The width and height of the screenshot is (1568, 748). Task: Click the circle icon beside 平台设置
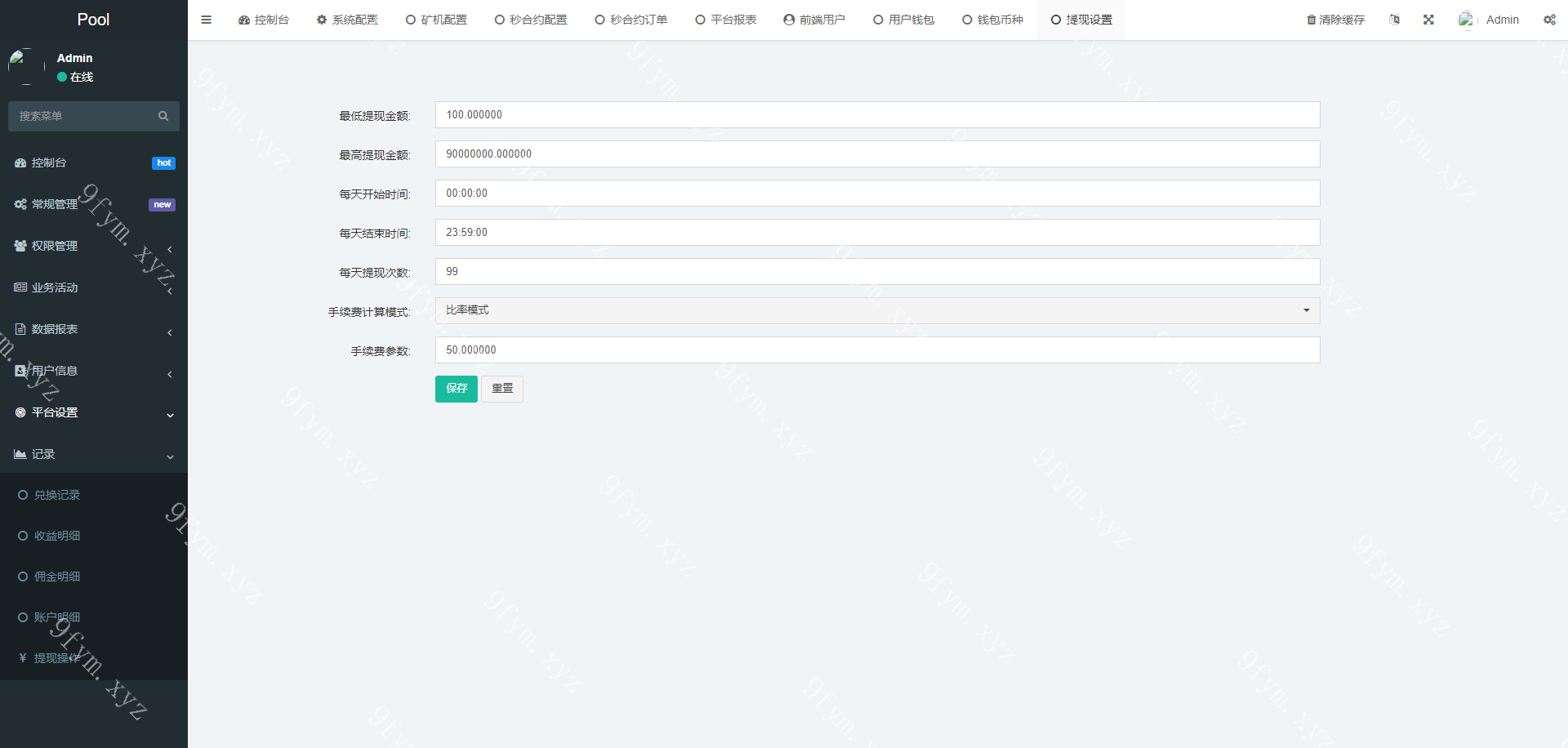point(20,412)
